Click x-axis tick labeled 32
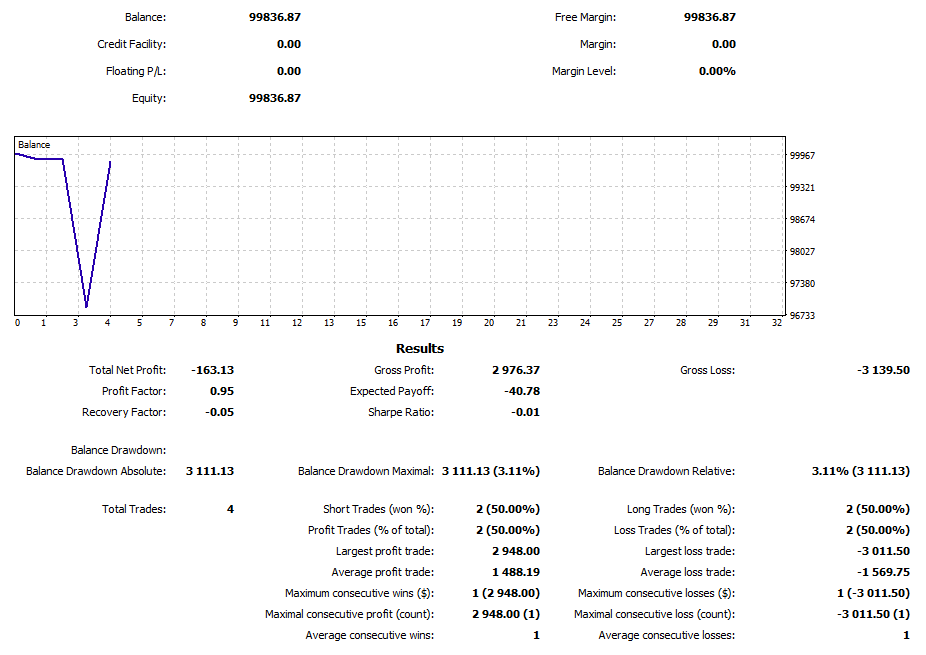This screenshot has width=926, height=655. [x=777, y=323]
